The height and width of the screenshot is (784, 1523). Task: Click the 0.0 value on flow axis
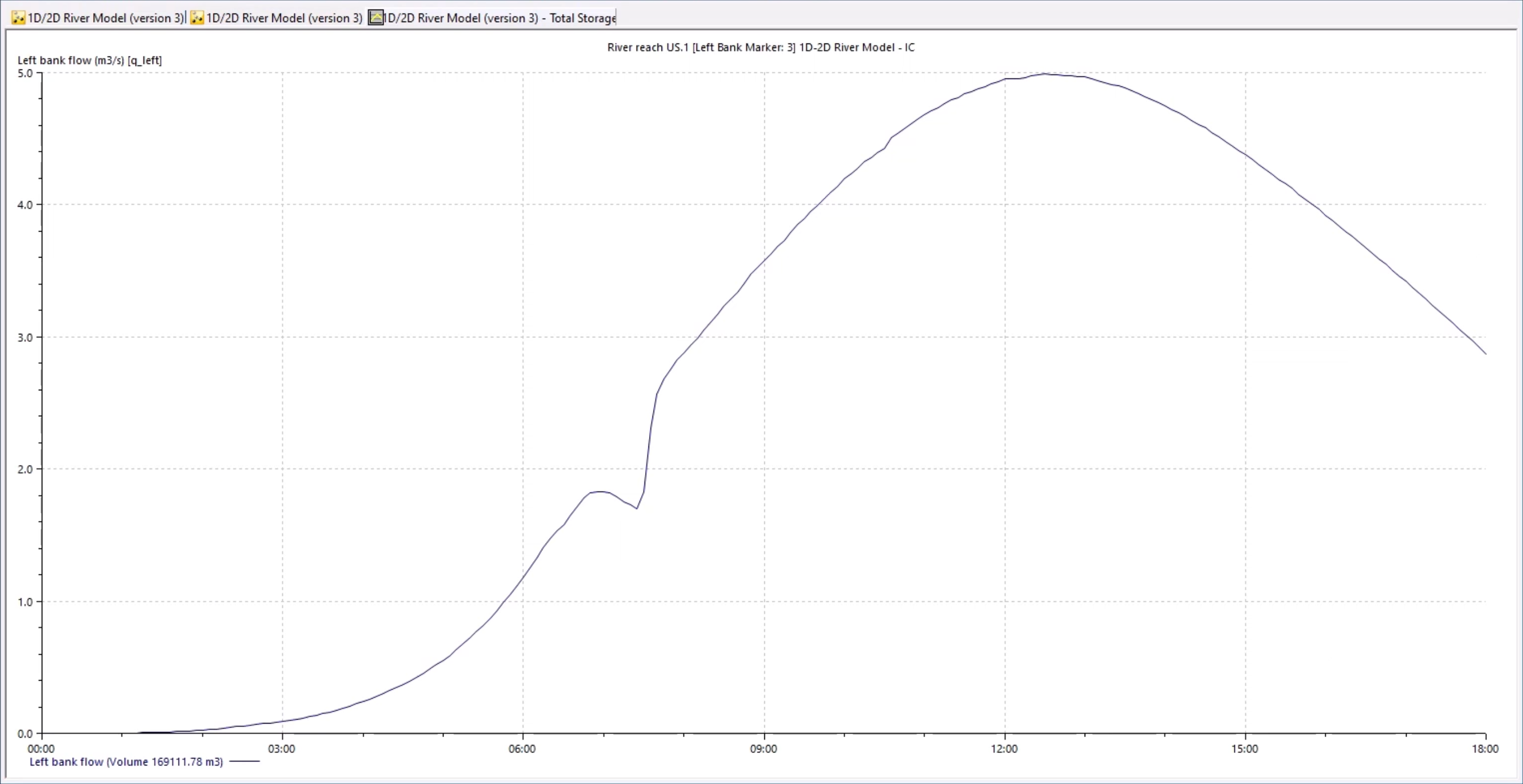(25, 734)
